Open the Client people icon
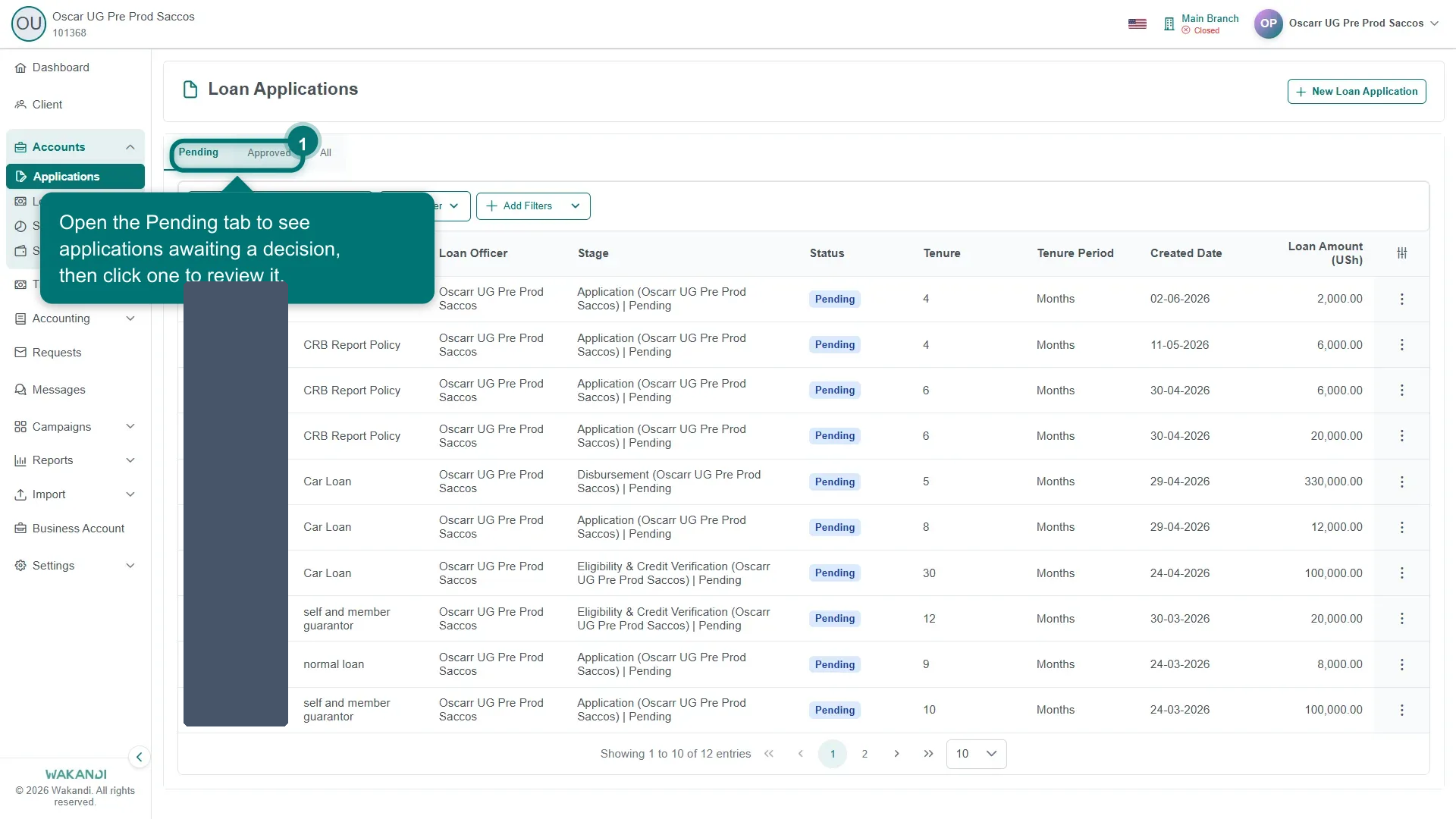This screenshot has height=819, width=1456. (20, 105)
